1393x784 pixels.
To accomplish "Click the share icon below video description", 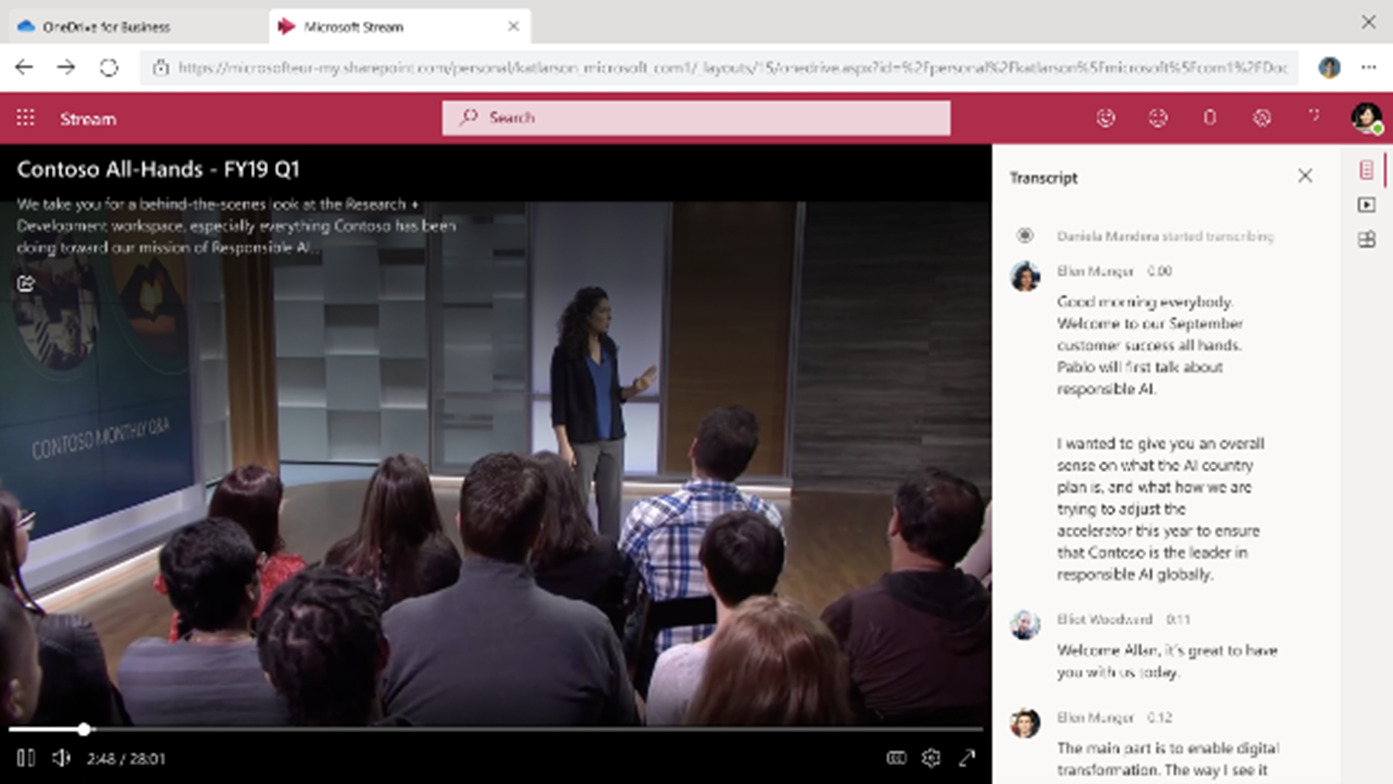I will 26,283.
